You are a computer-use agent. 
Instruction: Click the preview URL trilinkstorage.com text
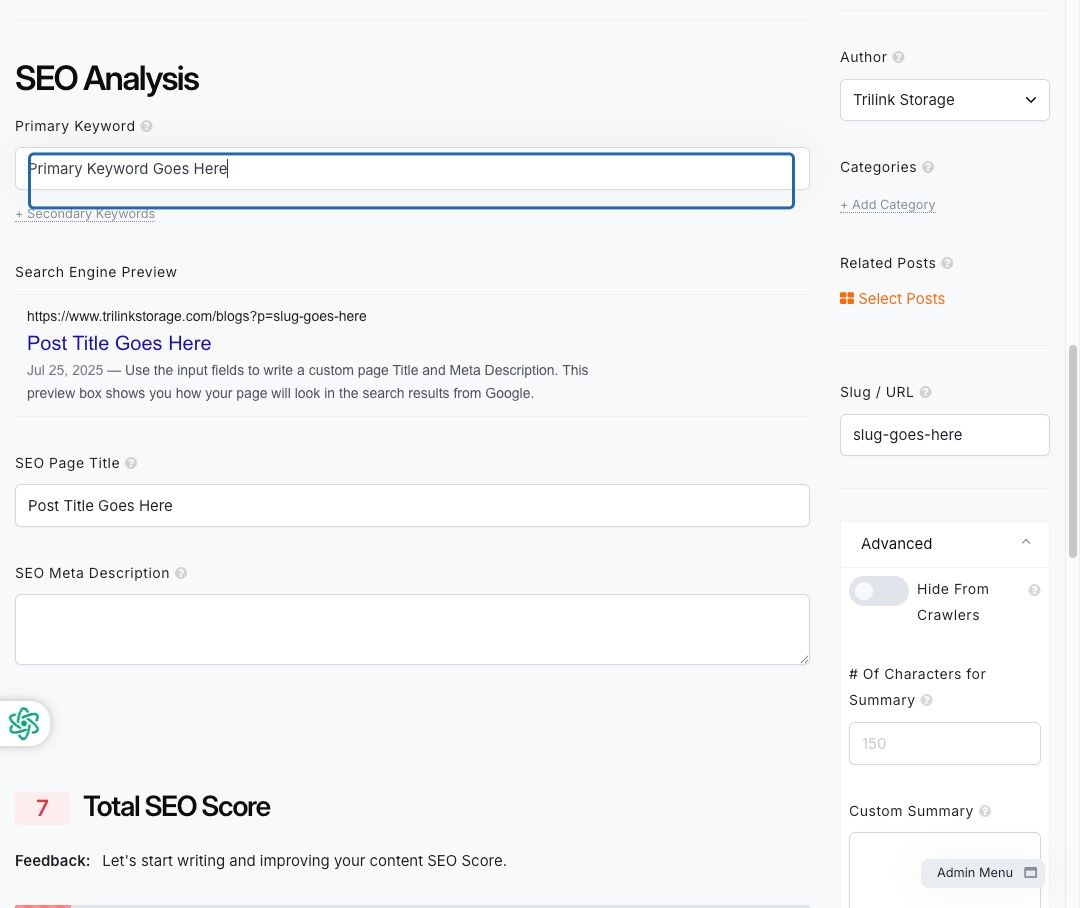(x=196, y=316)
